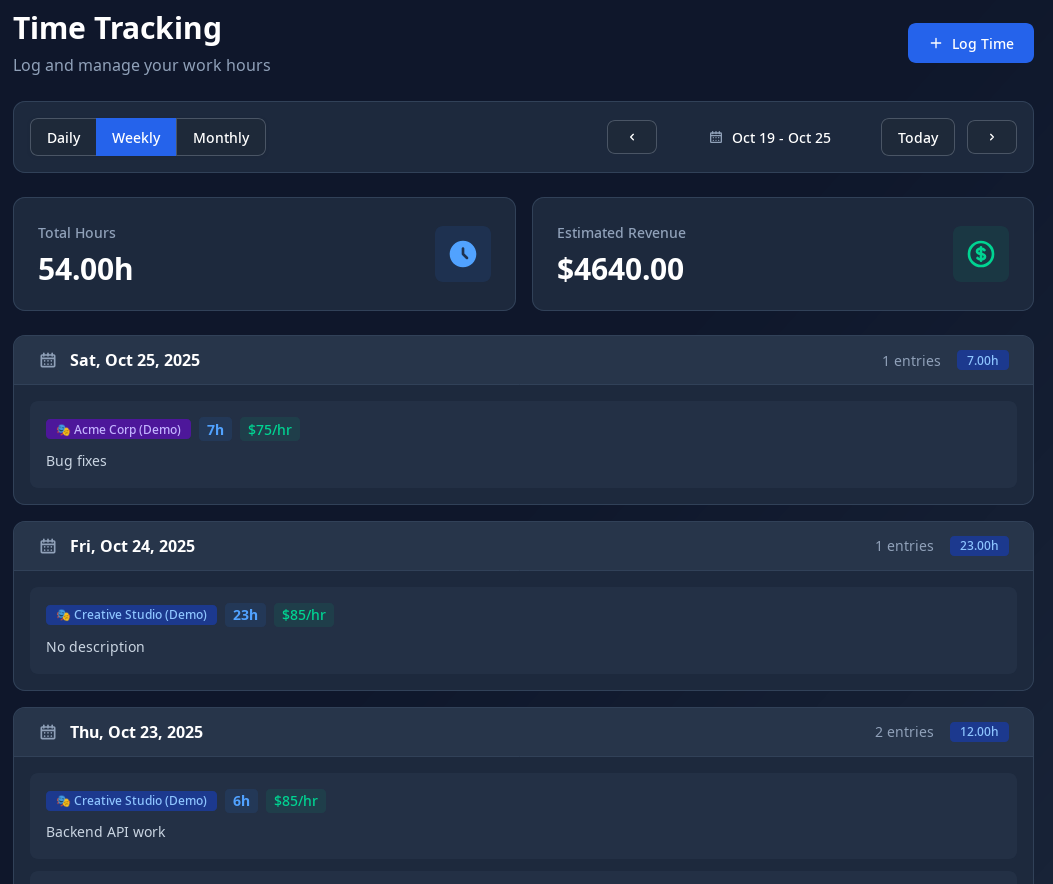Screen dimensions: 1053x884
Task: Click calendar icon next to Oct 19 - Oct 25
Action: (716, 137)
